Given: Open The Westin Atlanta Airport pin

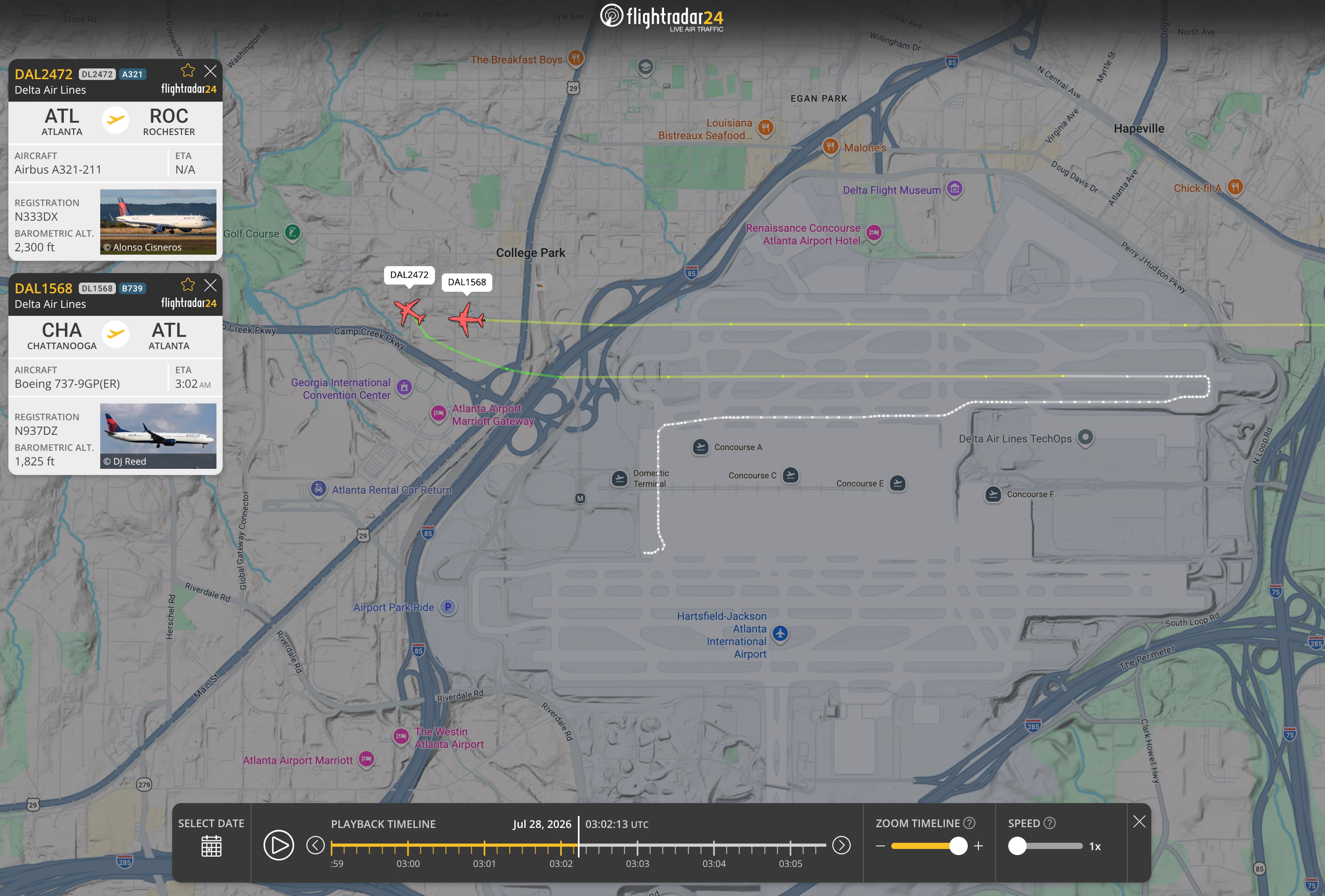Looking at the screenshot, I should [x=401, y=736].
